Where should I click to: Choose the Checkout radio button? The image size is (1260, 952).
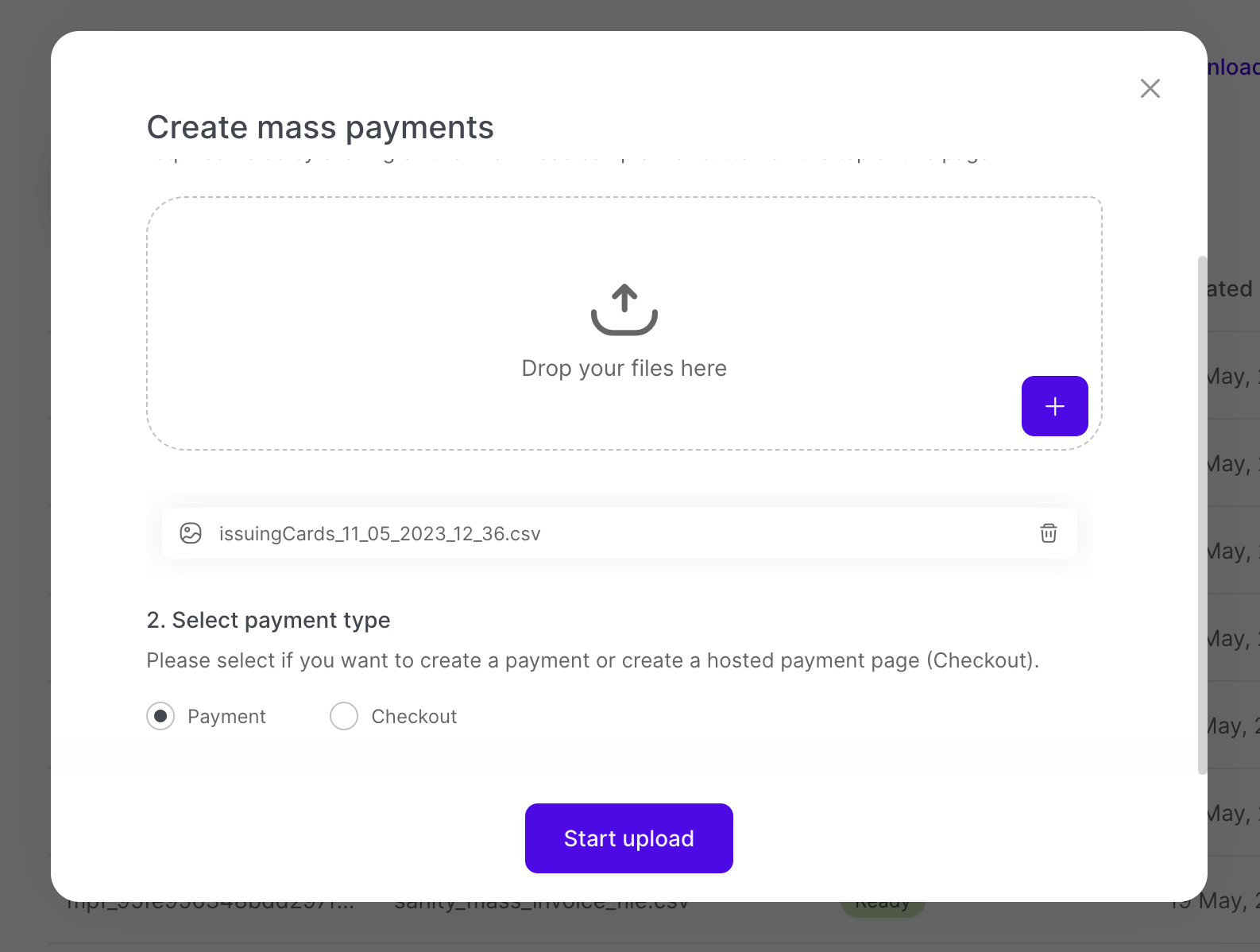point(344,716)
